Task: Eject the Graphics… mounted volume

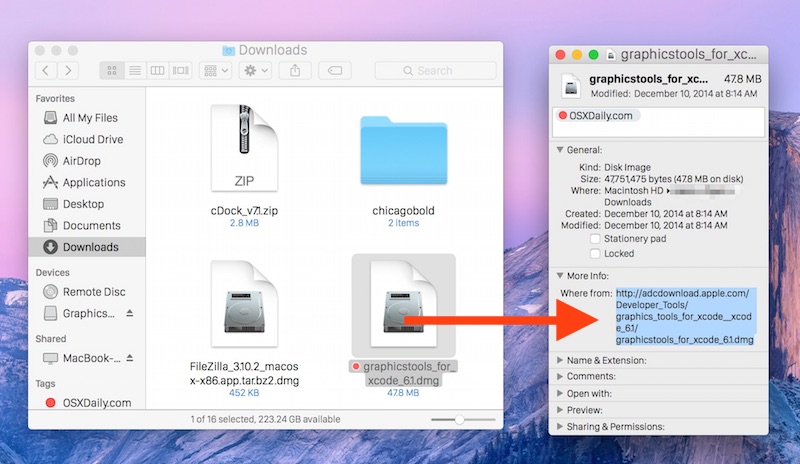Action: (x=130, y=313)
